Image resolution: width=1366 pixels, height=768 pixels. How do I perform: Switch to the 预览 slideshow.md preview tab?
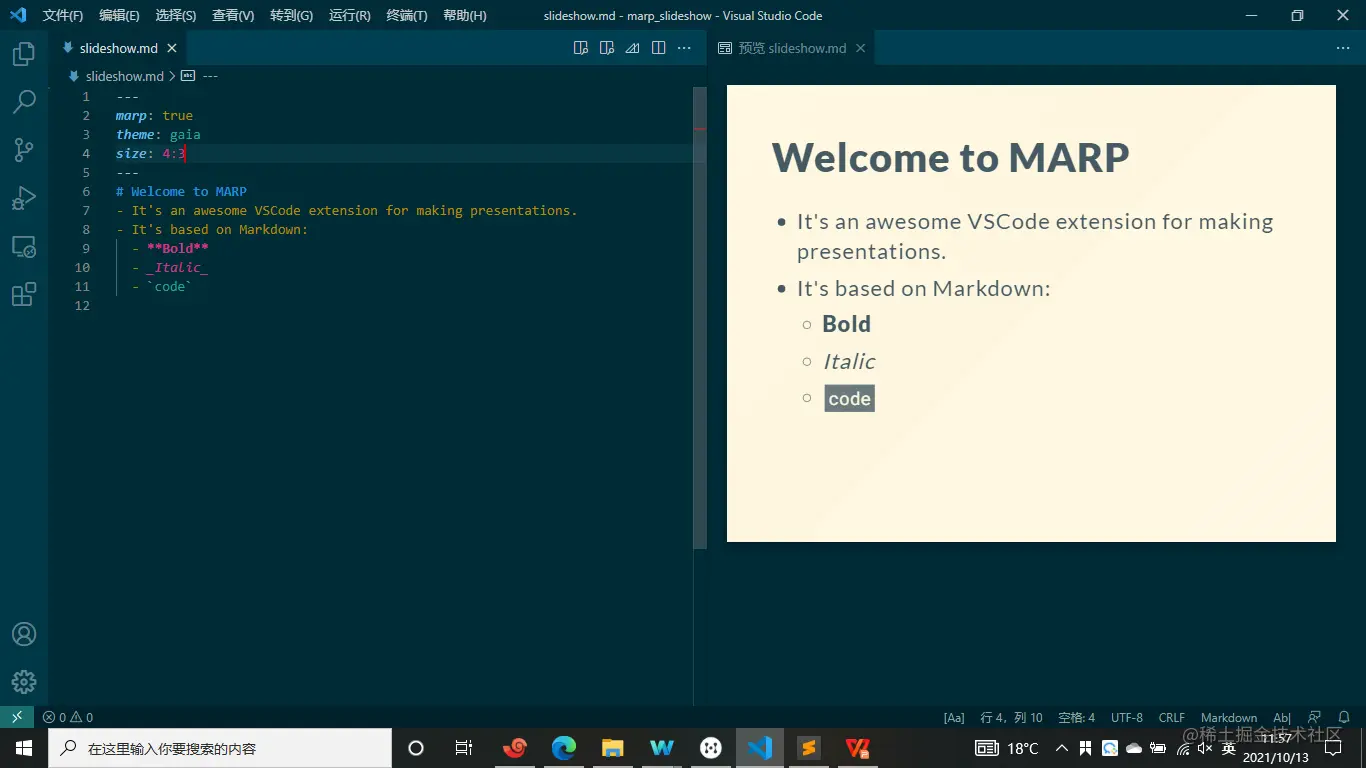click(792, 48)
